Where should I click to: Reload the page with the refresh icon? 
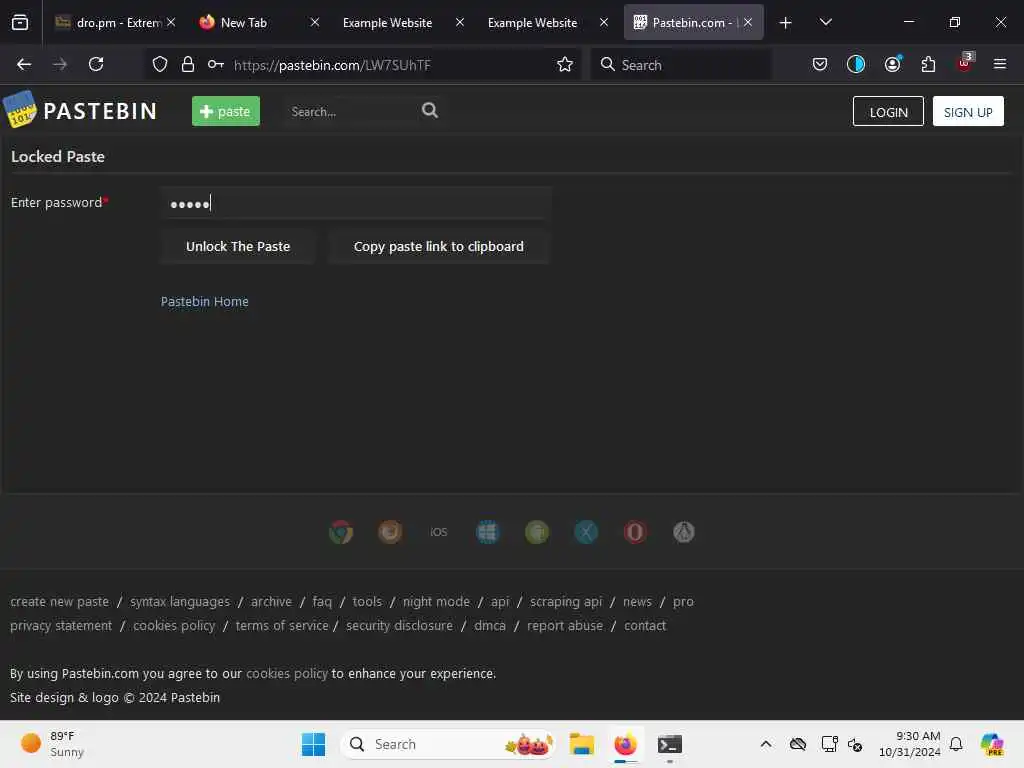point(96,64)
